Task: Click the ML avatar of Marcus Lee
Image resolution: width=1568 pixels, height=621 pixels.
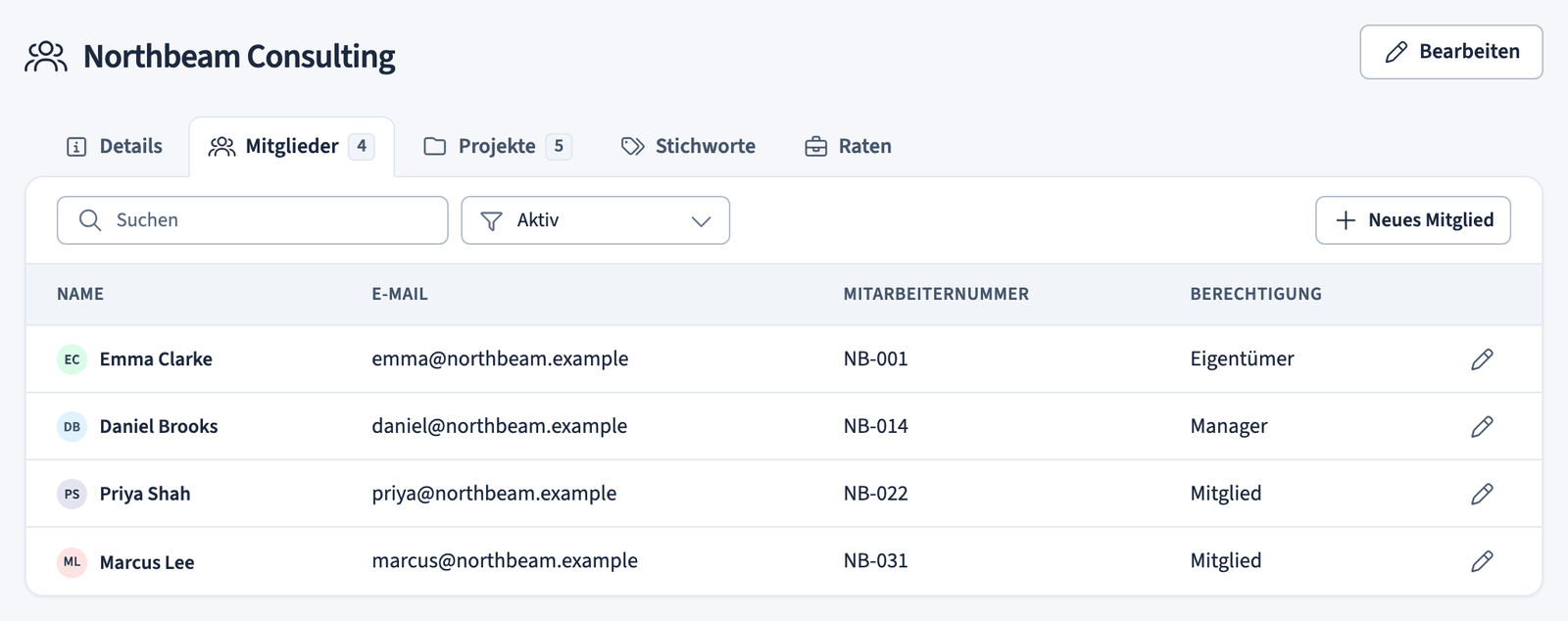Action: [73, 561]
